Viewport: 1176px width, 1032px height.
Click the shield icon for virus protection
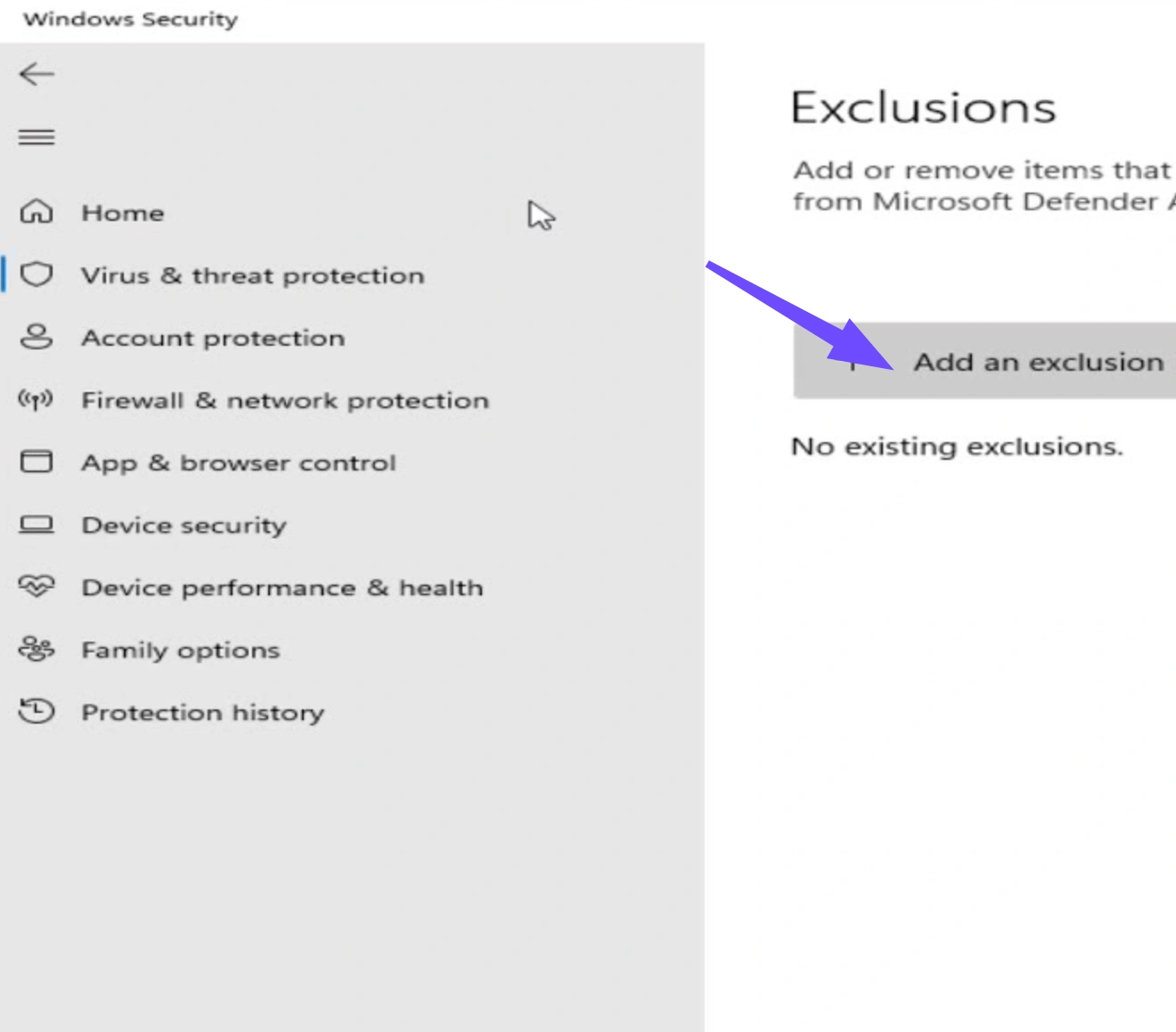click(x=37, y=274)
